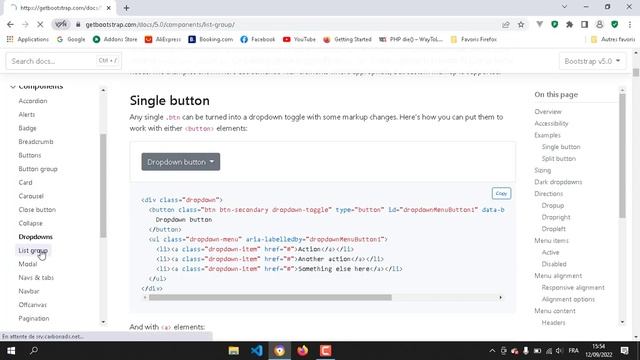Open Navbar in the sidebar
This screenshot has width=640, height=360.
(29, 291)
